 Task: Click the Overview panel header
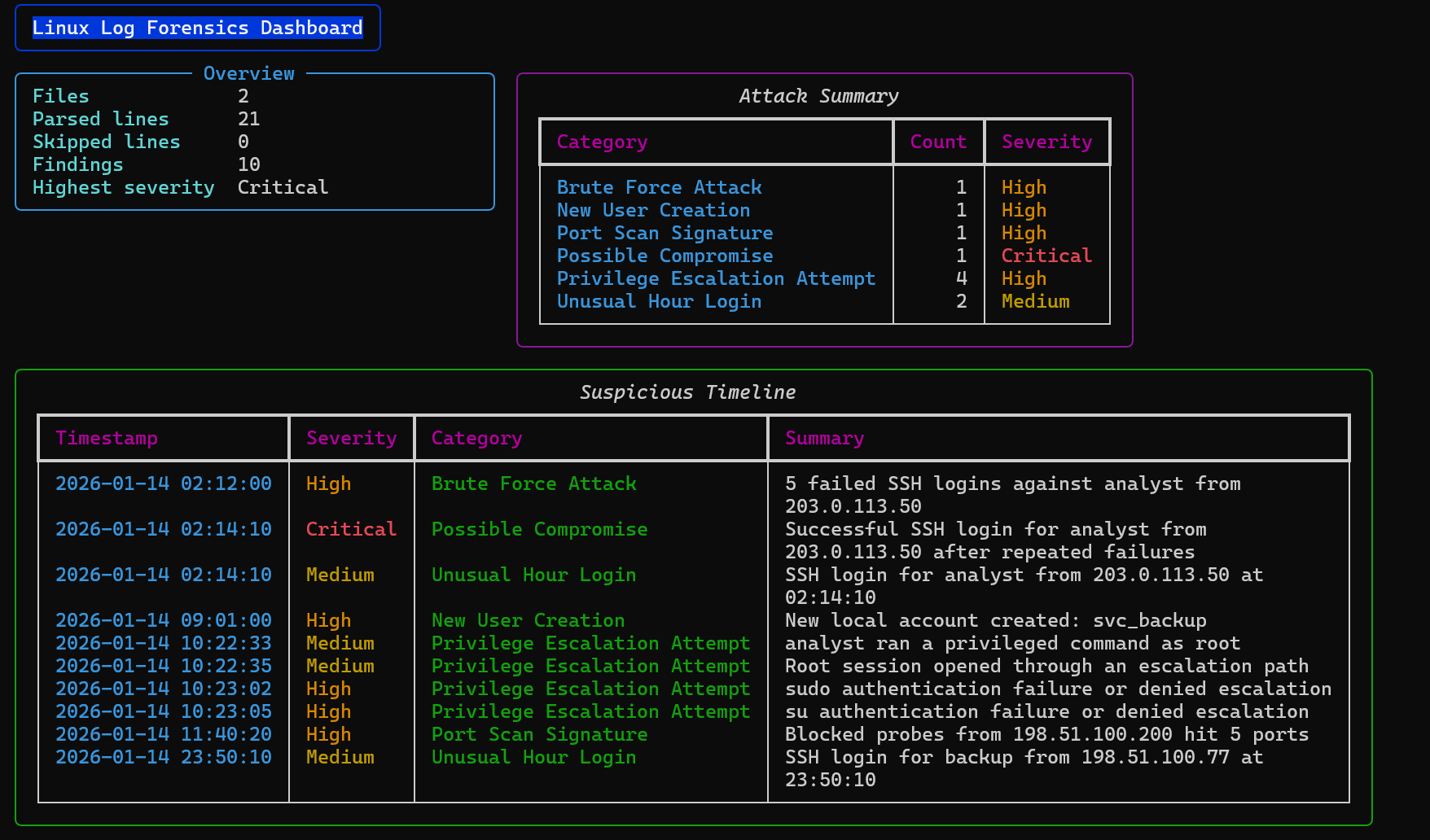[x=248, y=73]
